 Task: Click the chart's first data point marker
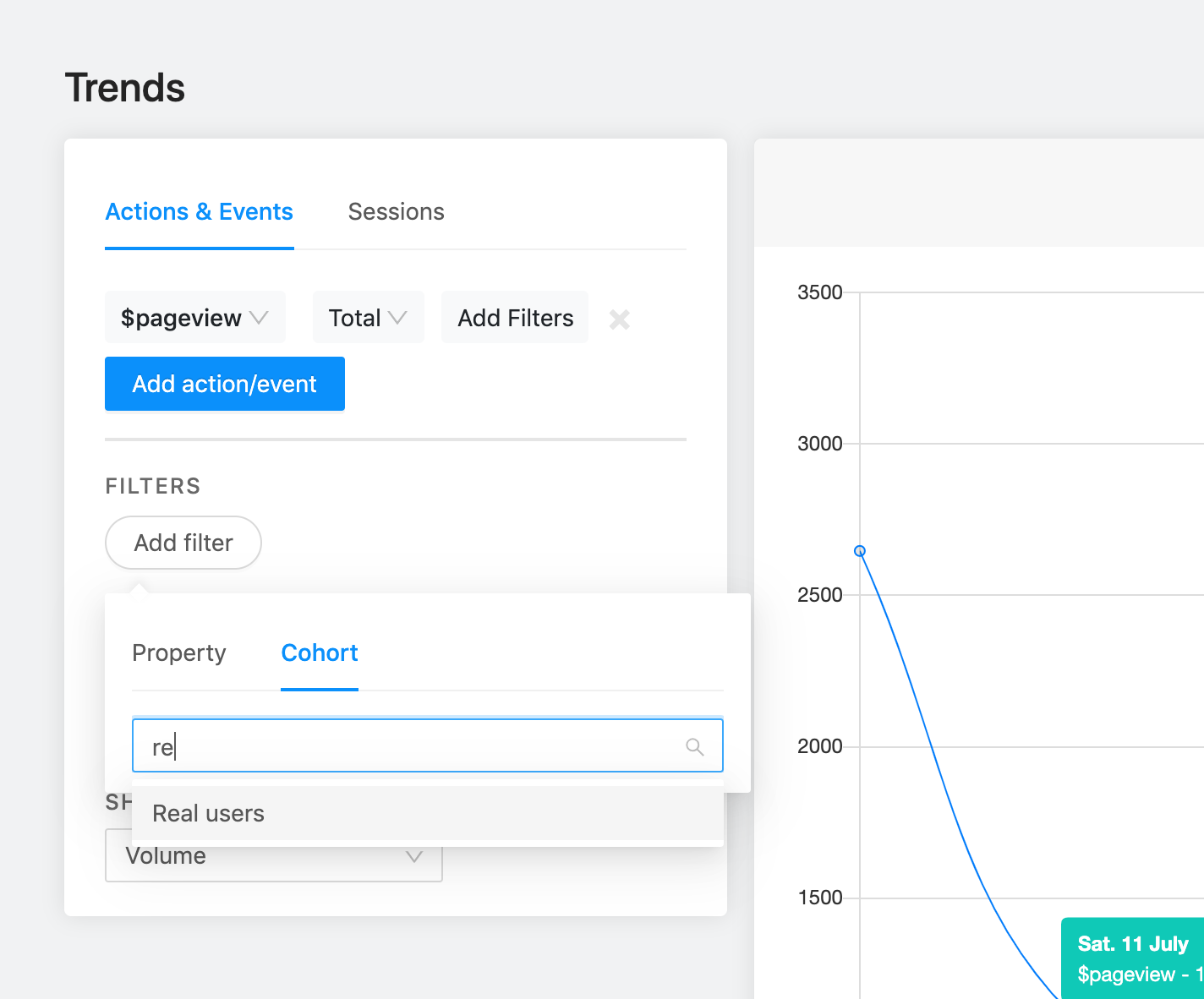(x=860, y=551)
